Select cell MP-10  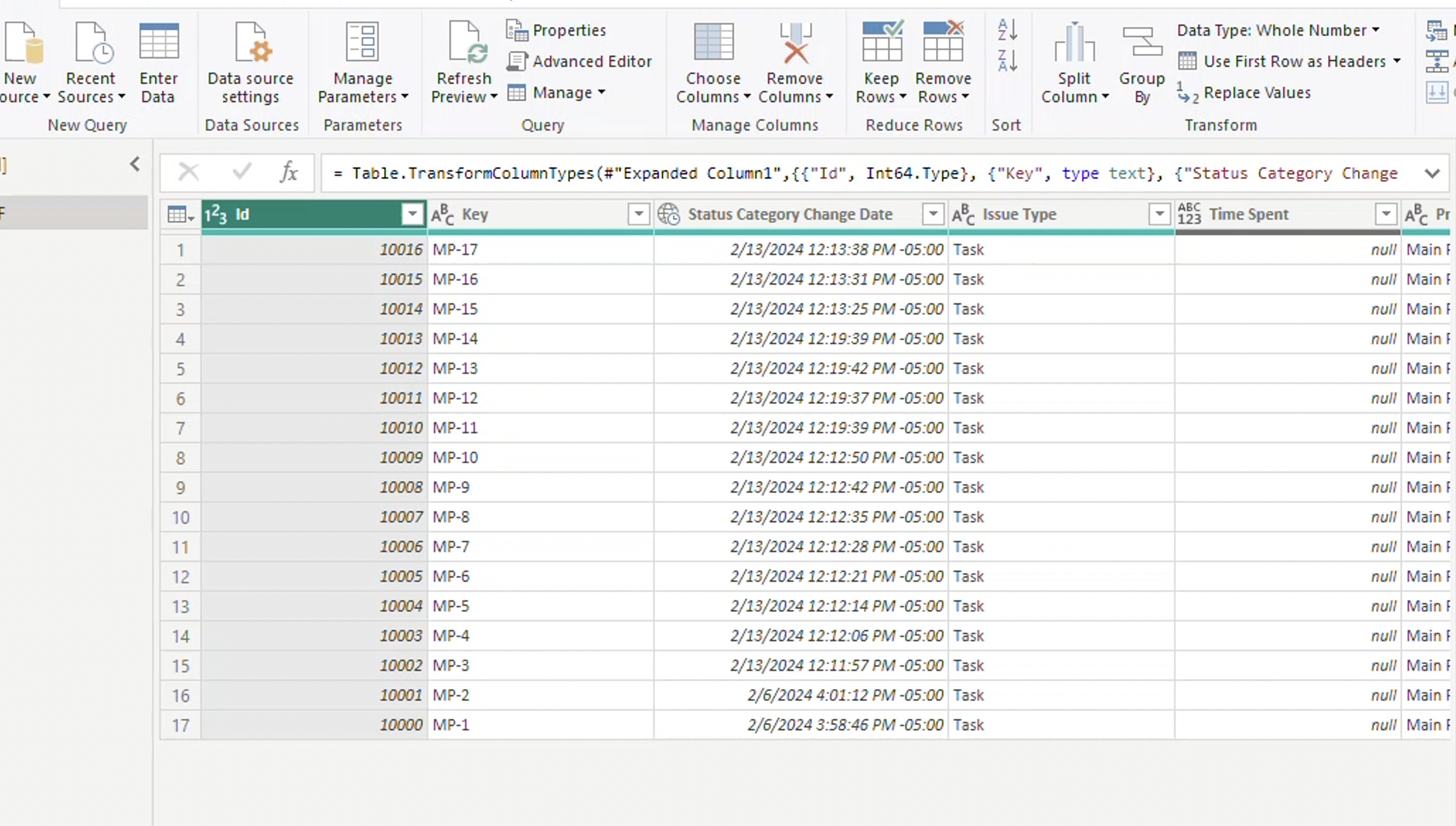pos(540,458)
